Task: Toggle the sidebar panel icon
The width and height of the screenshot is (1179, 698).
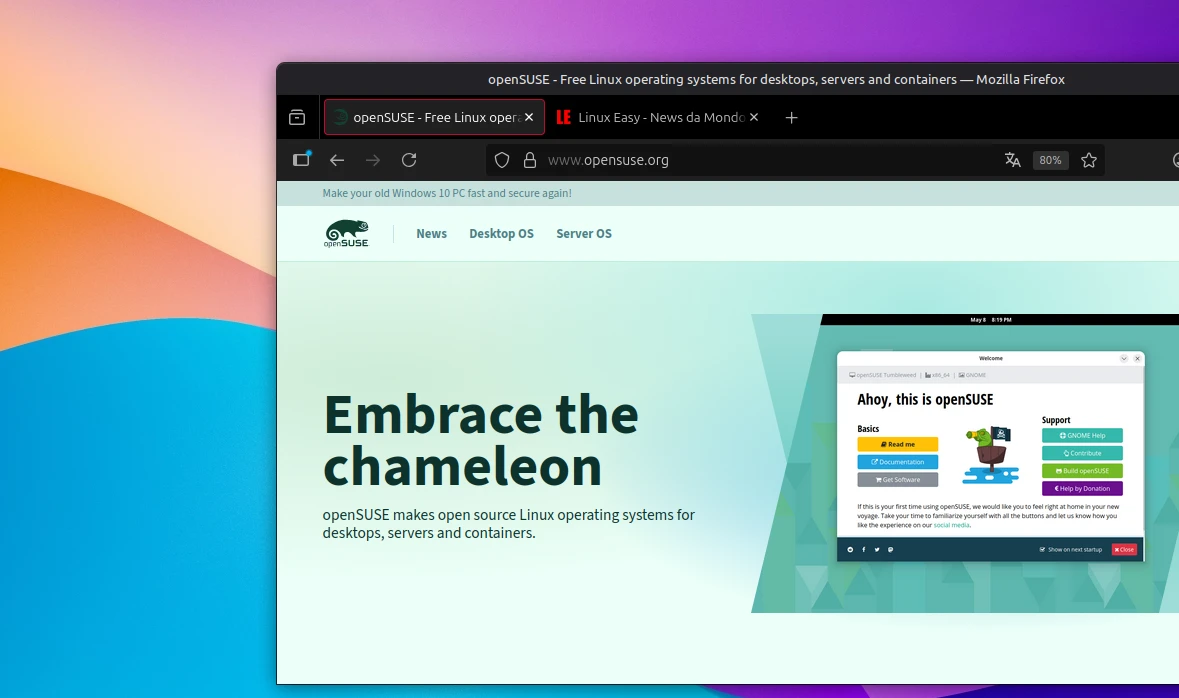Action: [x=301, y=160]
